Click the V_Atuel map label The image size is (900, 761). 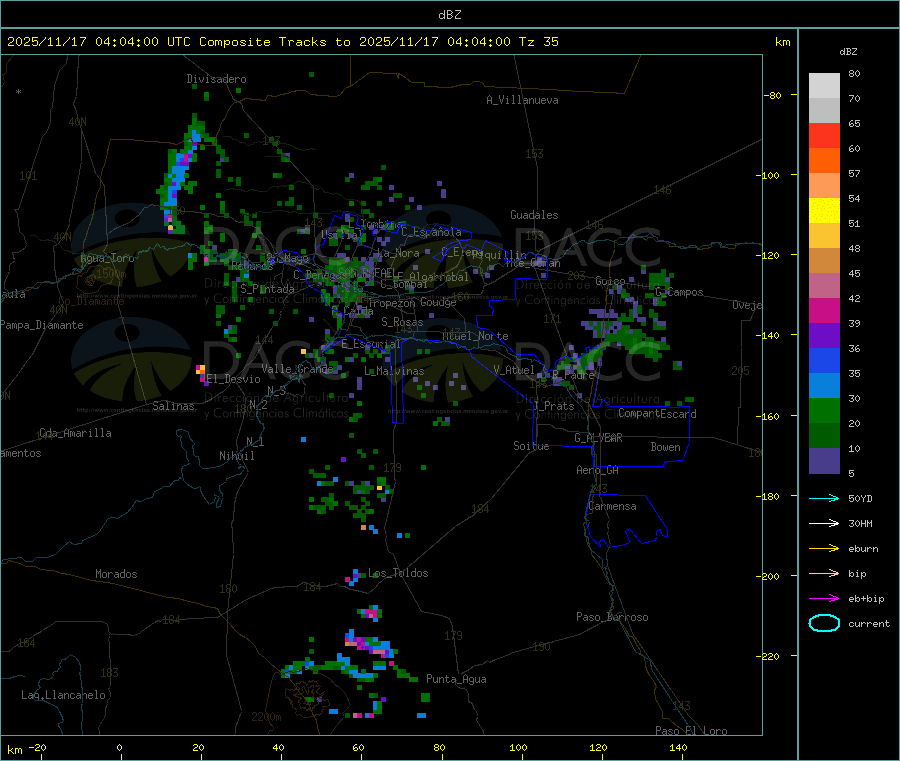(x=514, y=370)
